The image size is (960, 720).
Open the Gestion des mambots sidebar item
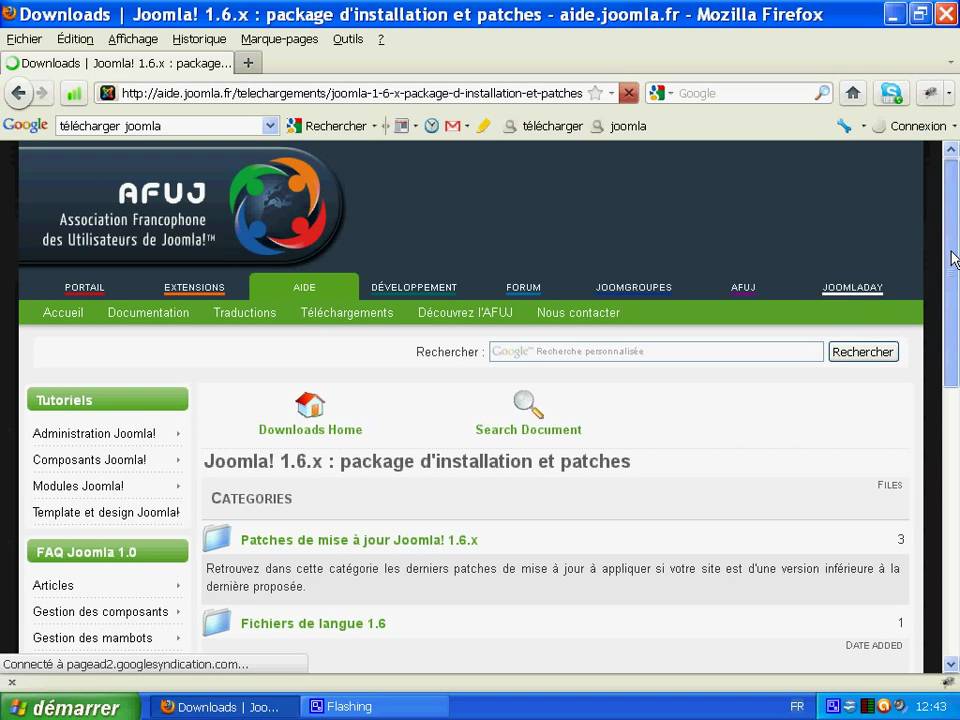point(92,638)
